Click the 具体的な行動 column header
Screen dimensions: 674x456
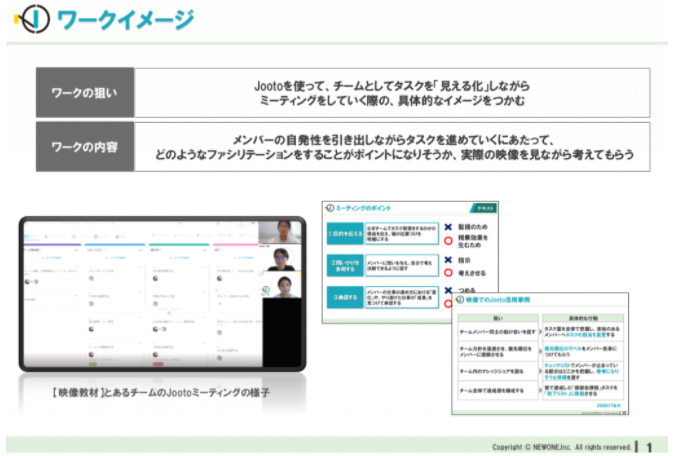coord(582,318)
